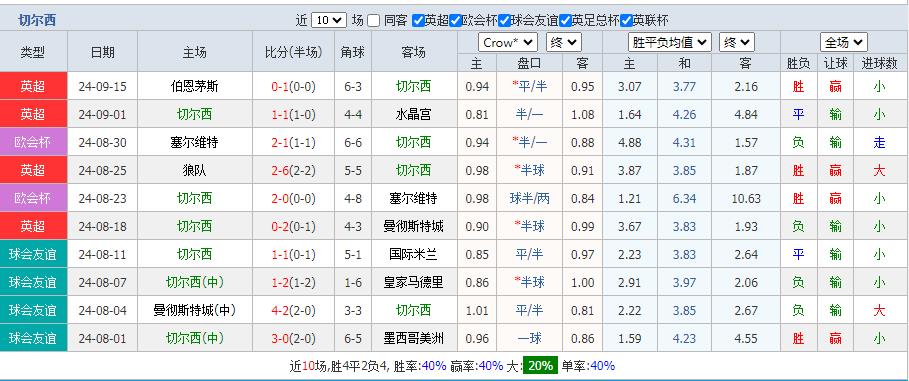Click 墨西哥美洲 team name
909x381 pixels.
pyautogui.click(x=413, y=338)
